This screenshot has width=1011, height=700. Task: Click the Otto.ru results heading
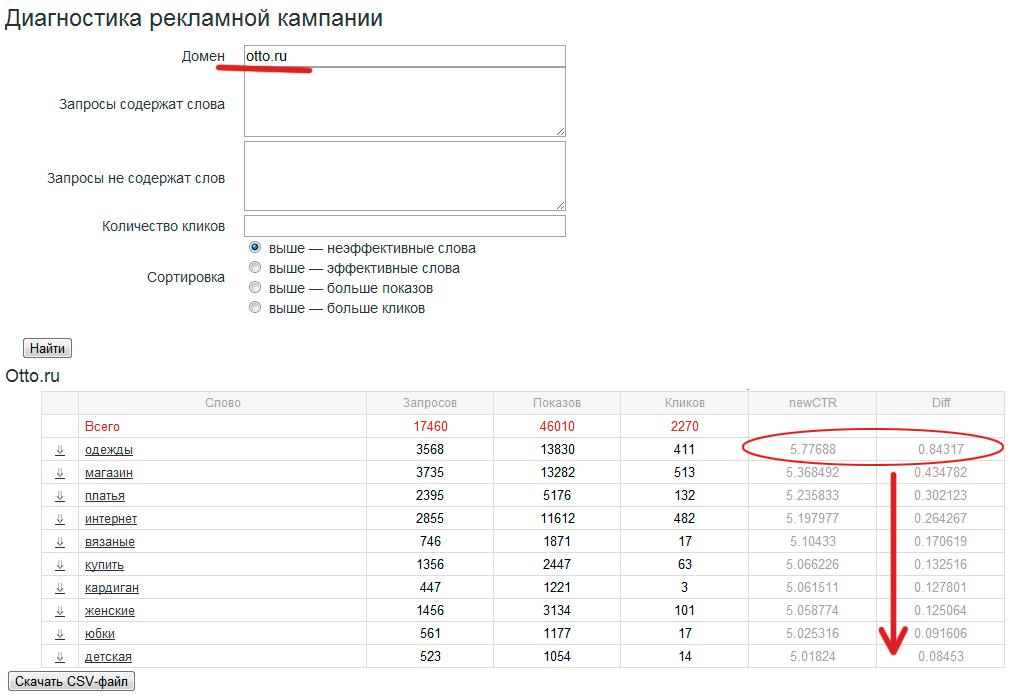point(32,376)
